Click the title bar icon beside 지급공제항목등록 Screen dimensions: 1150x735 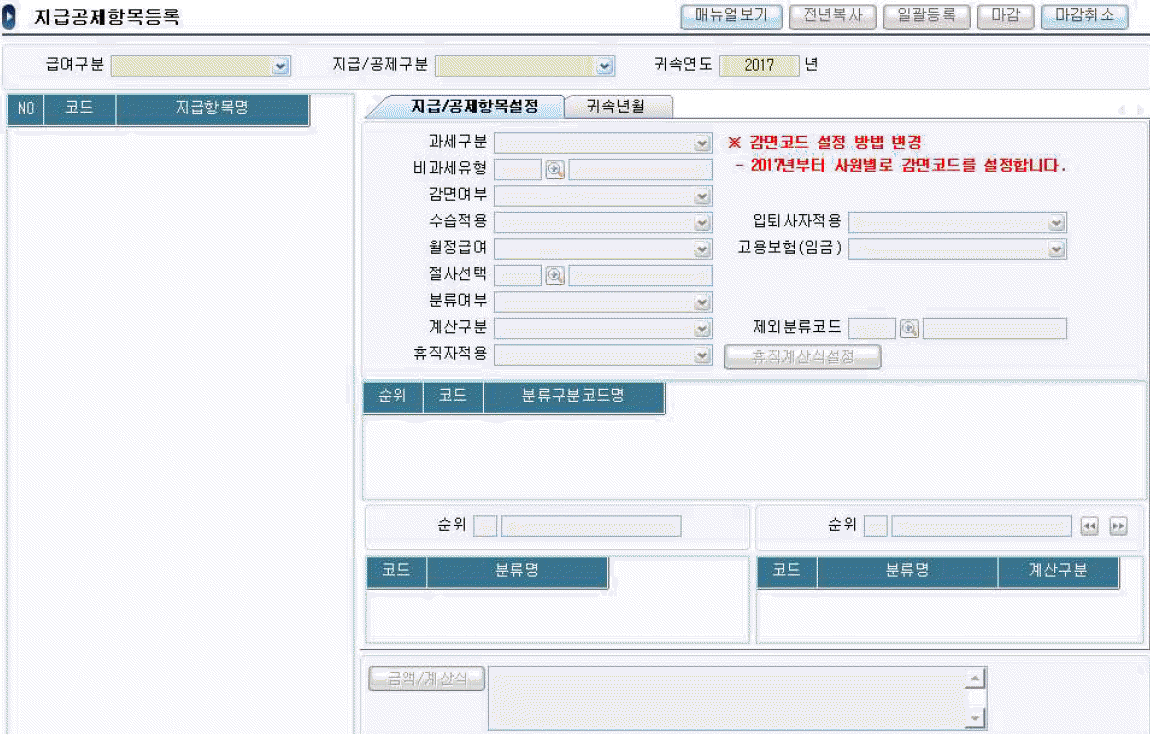[x=11, y=17]
